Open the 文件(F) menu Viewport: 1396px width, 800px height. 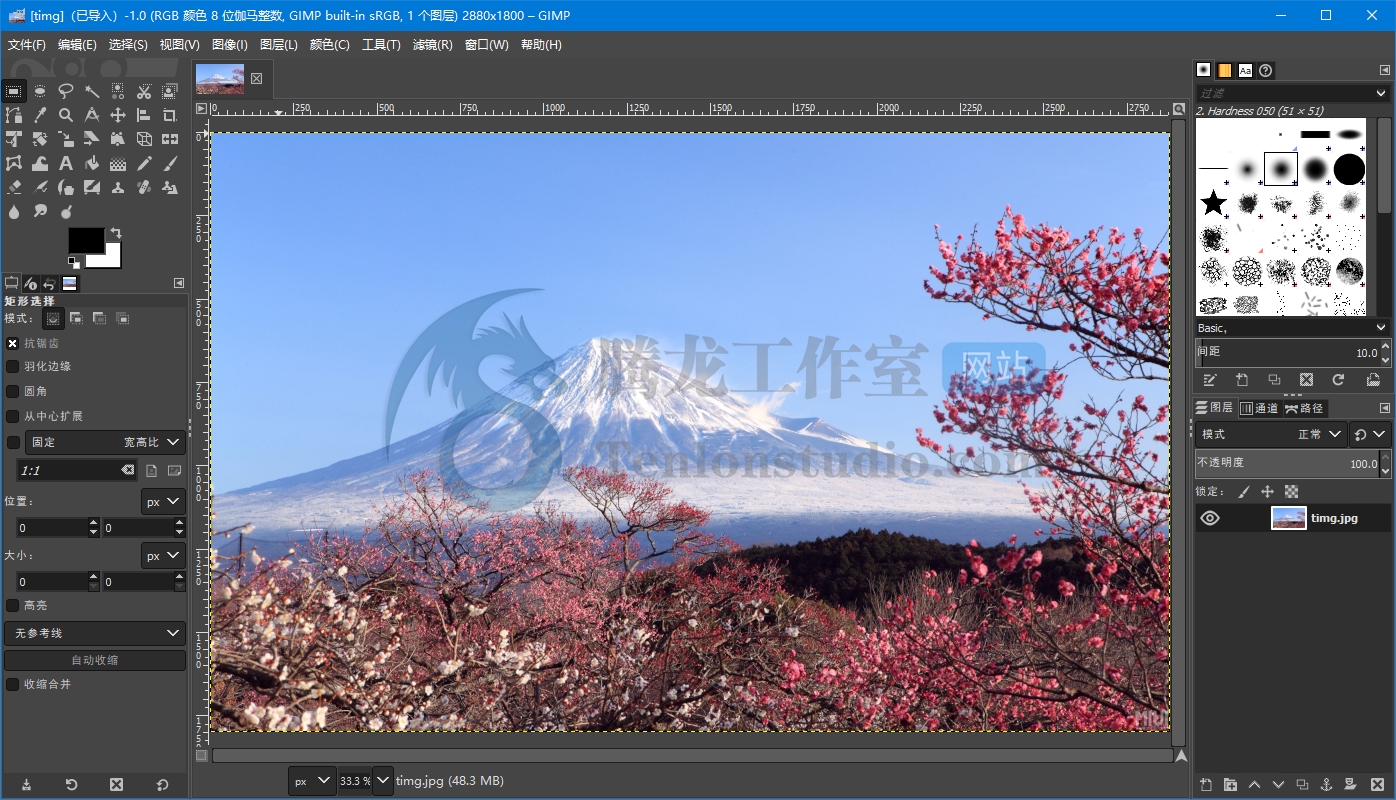tap(27, 45)
